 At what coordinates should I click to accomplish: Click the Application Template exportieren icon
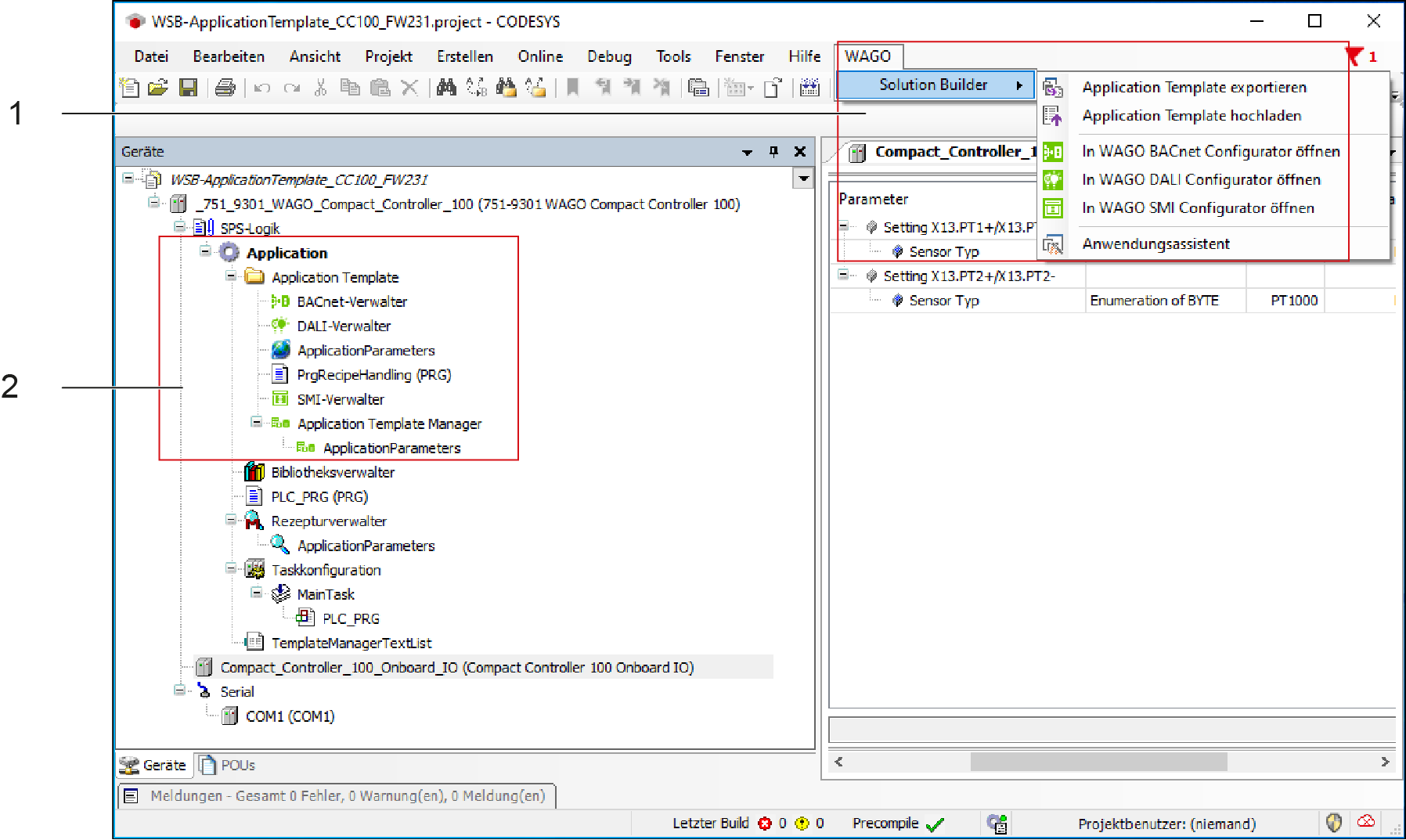pyautogui.click(x=1053, y=87)
